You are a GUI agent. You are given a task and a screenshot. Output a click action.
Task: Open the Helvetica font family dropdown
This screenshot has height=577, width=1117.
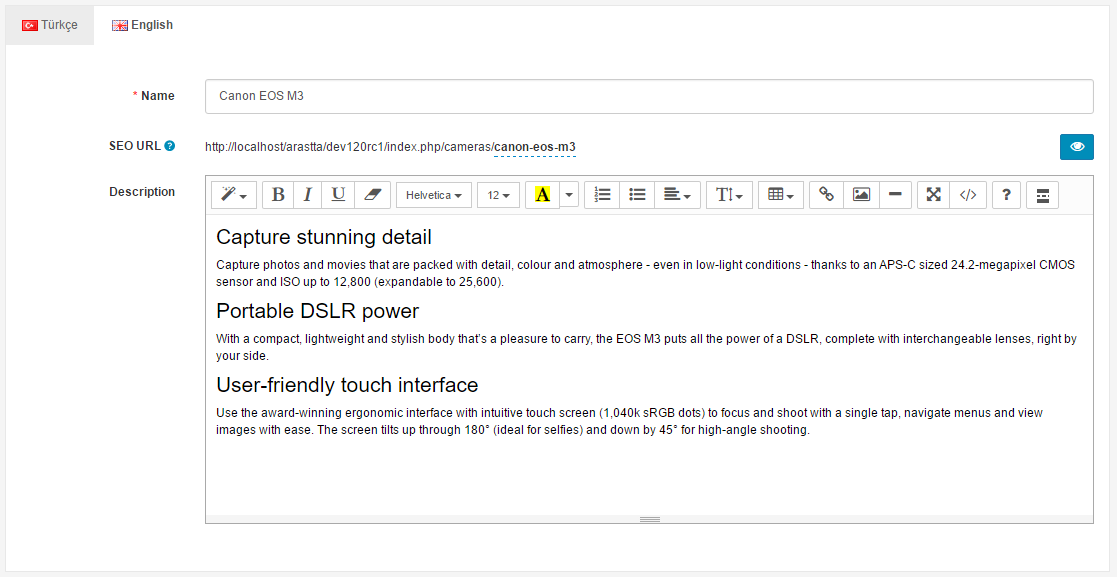tap(434, 195)
